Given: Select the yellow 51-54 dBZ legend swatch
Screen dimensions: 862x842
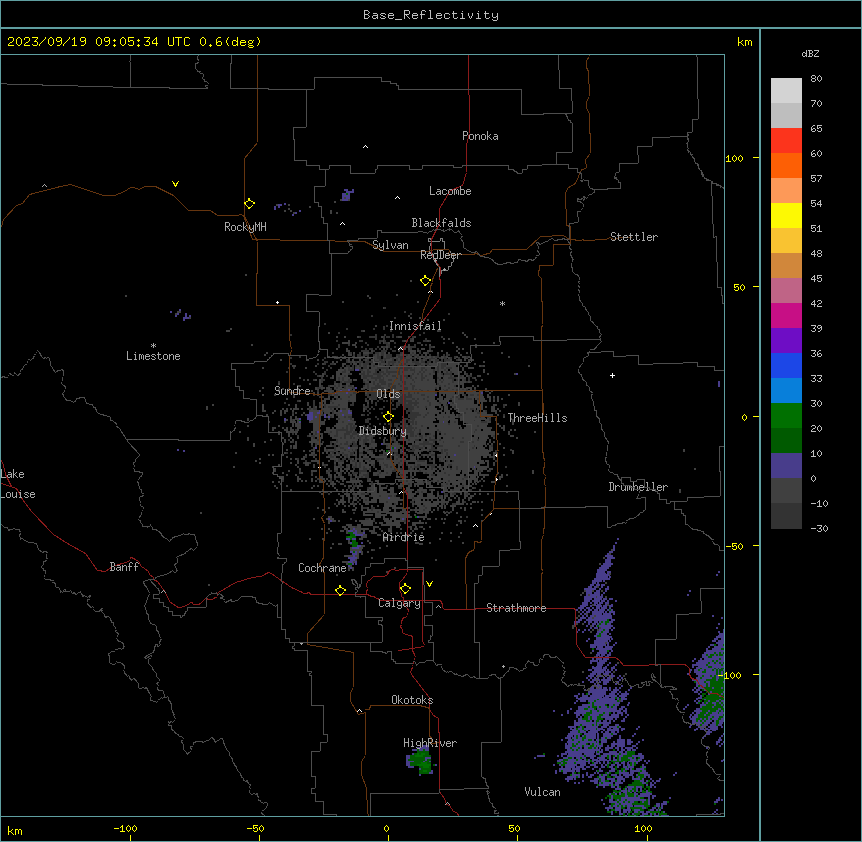Looking at the screenshot, I should 786,215.
